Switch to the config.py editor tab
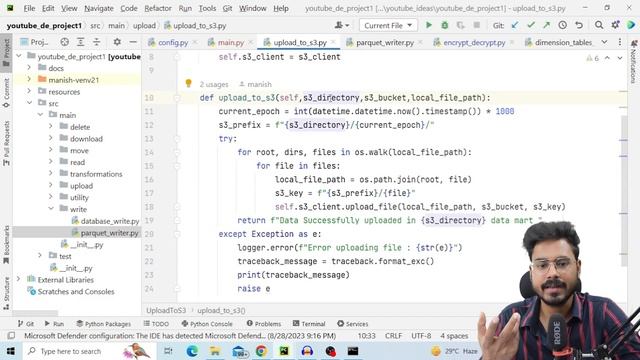This screenshot has width=640, height=360. point(173,42)
